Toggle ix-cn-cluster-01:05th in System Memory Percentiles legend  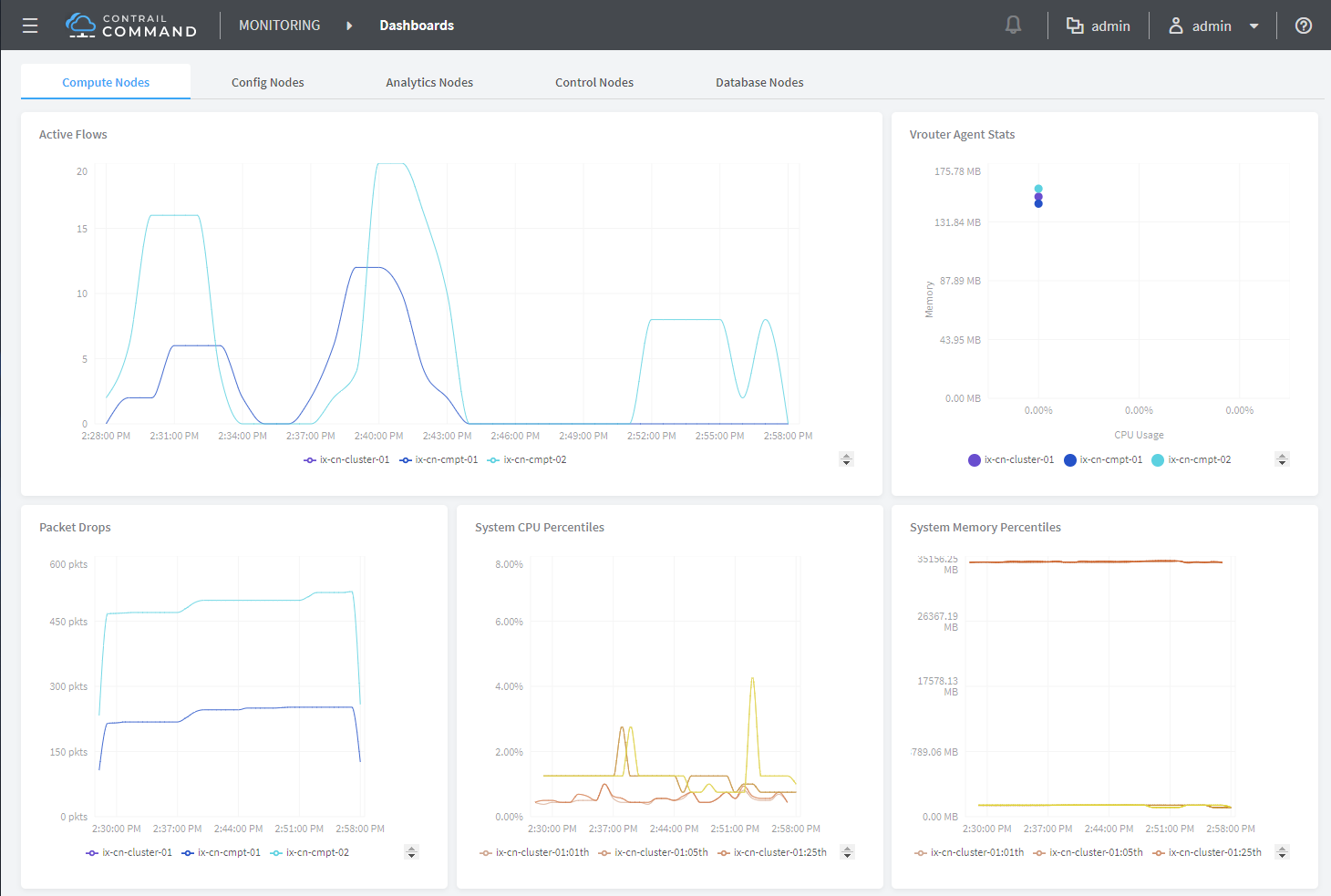(1088, 852)
